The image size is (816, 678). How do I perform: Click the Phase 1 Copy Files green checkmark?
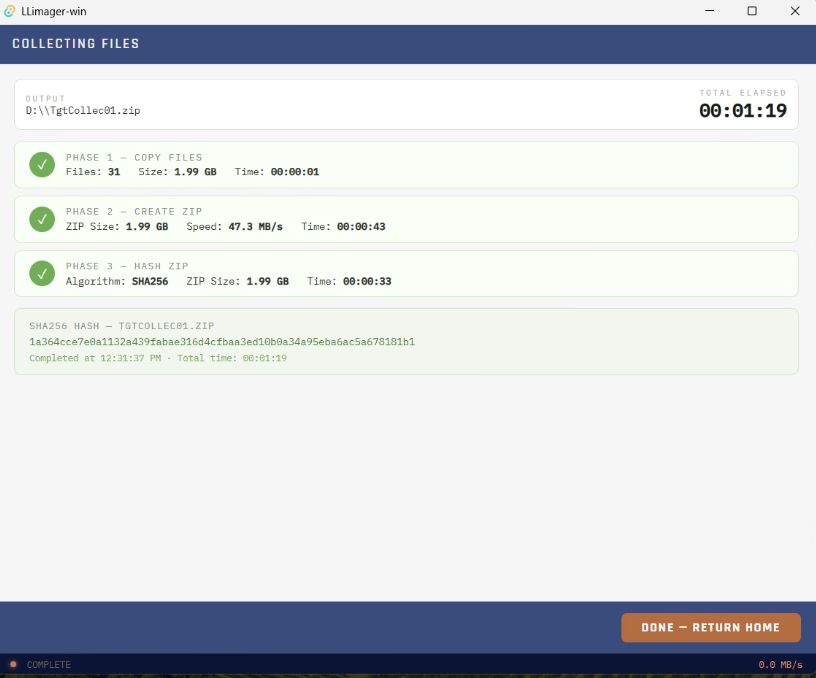pos(42,164)
